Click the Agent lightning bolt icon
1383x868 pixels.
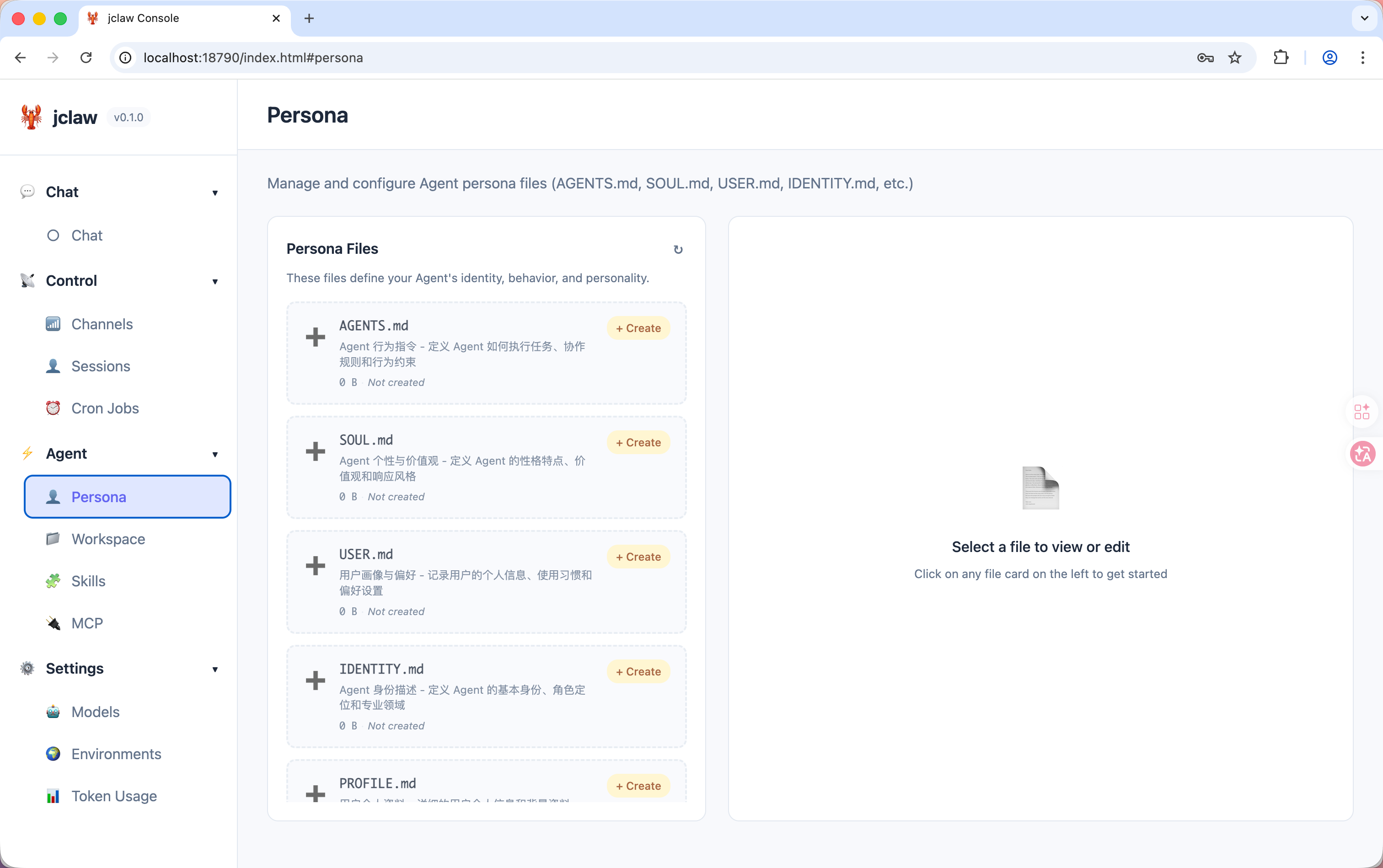click(x=27, y=454)
